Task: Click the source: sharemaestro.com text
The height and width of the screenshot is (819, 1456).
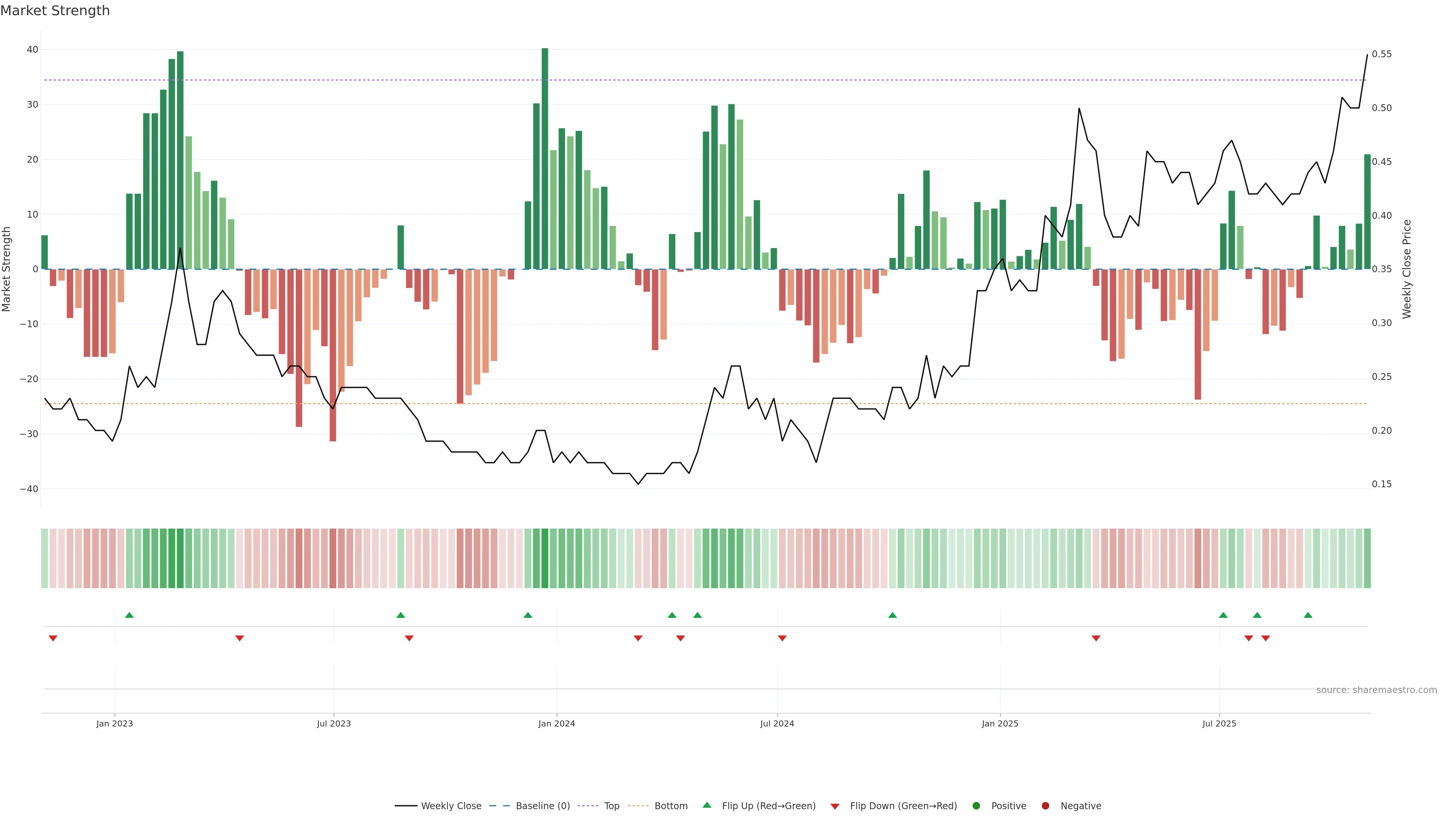Action: coord(1376,690)
